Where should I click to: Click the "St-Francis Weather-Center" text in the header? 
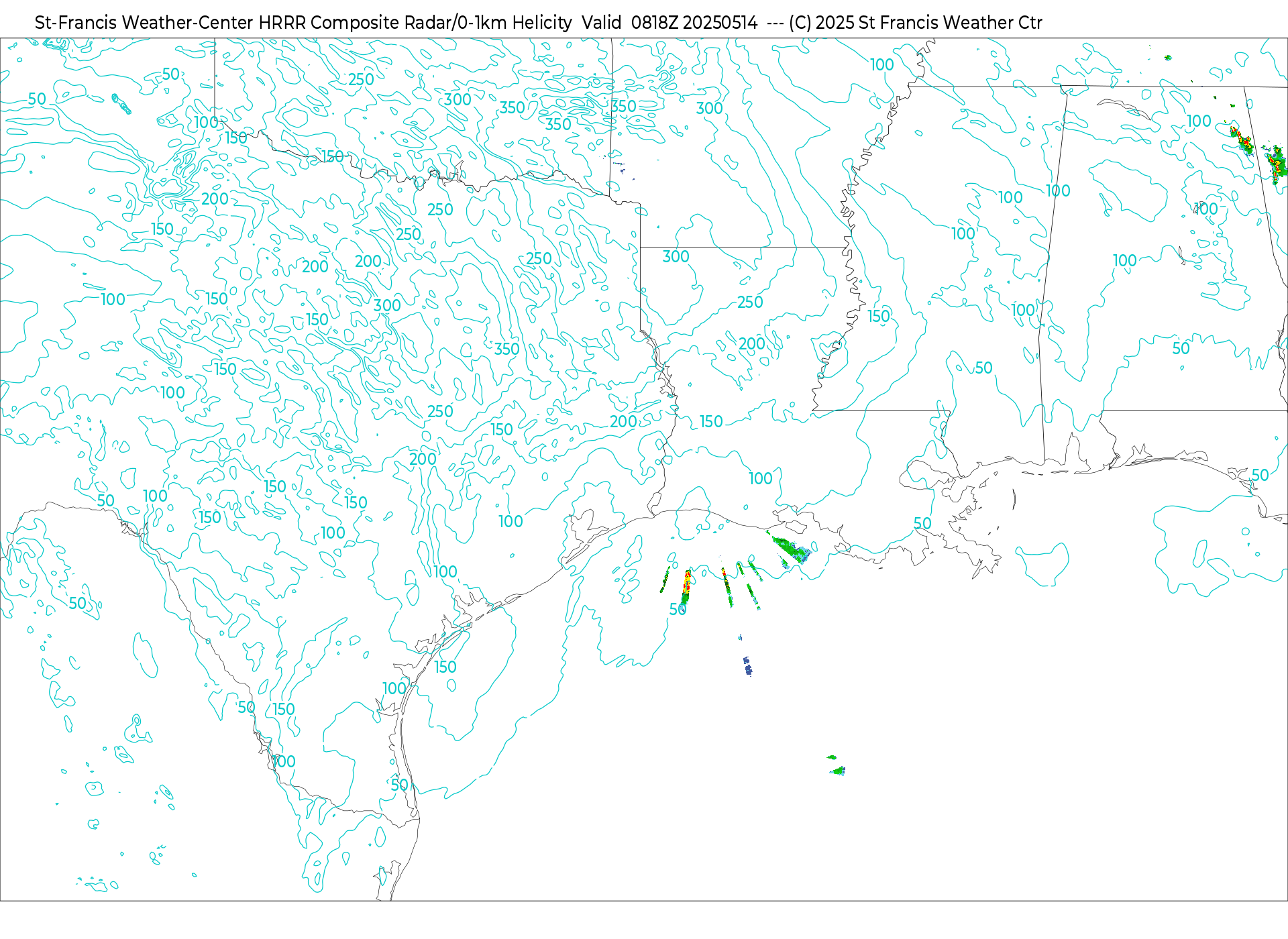coord(144,23)
